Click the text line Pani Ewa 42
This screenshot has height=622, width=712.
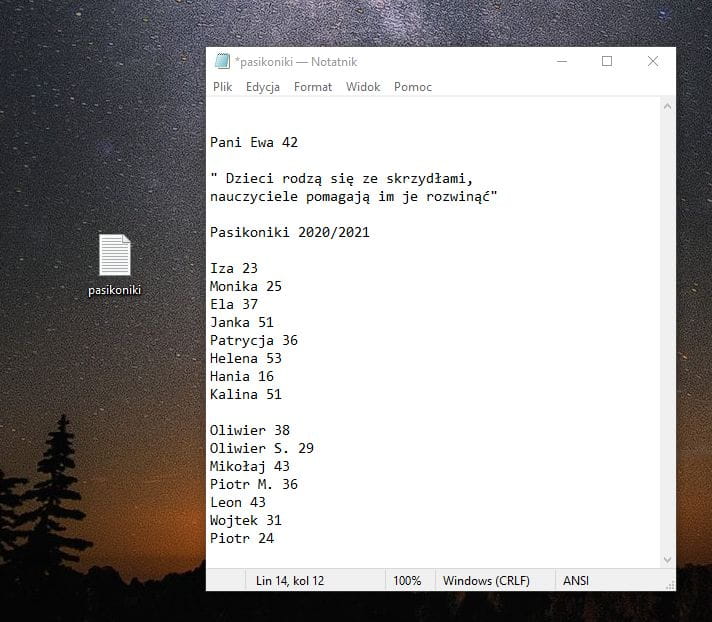pos(254,143)
